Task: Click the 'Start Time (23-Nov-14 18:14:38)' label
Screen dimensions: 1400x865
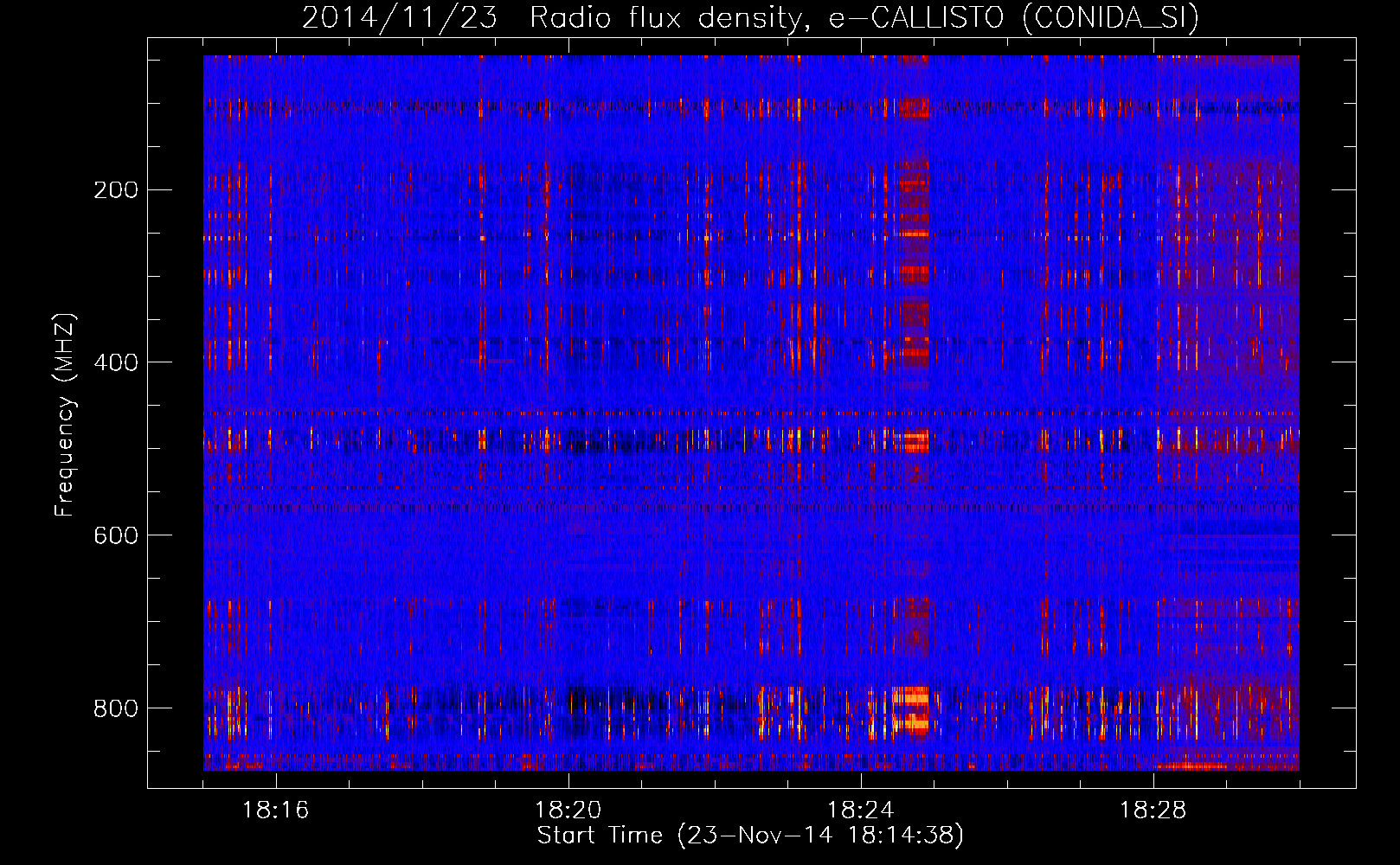Action: [x=750, y=836]
